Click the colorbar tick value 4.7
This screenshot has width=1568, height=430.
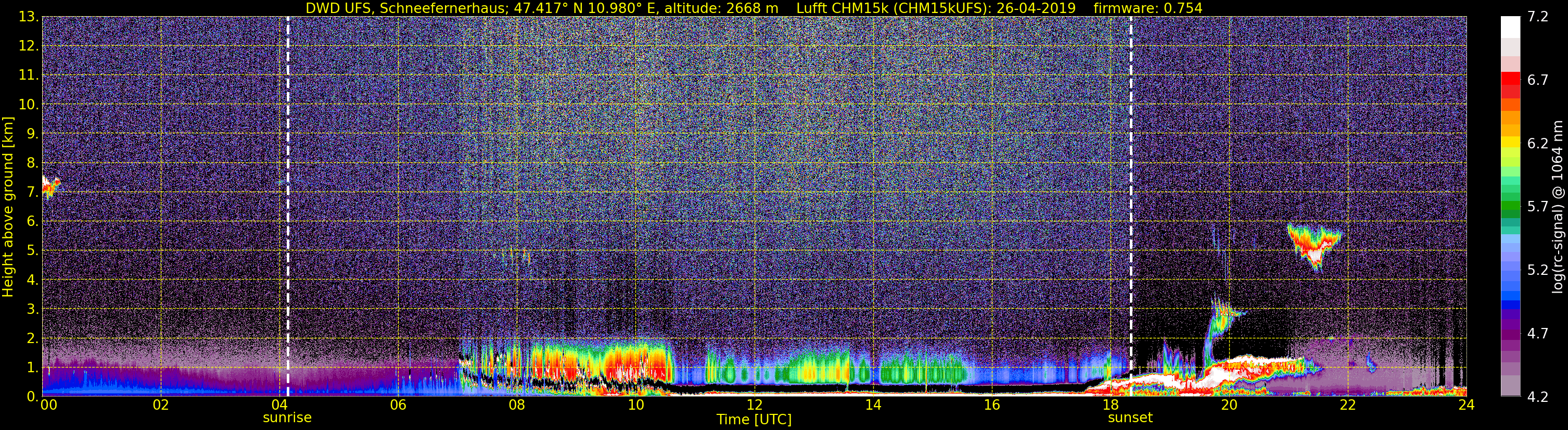point(1538,334)
